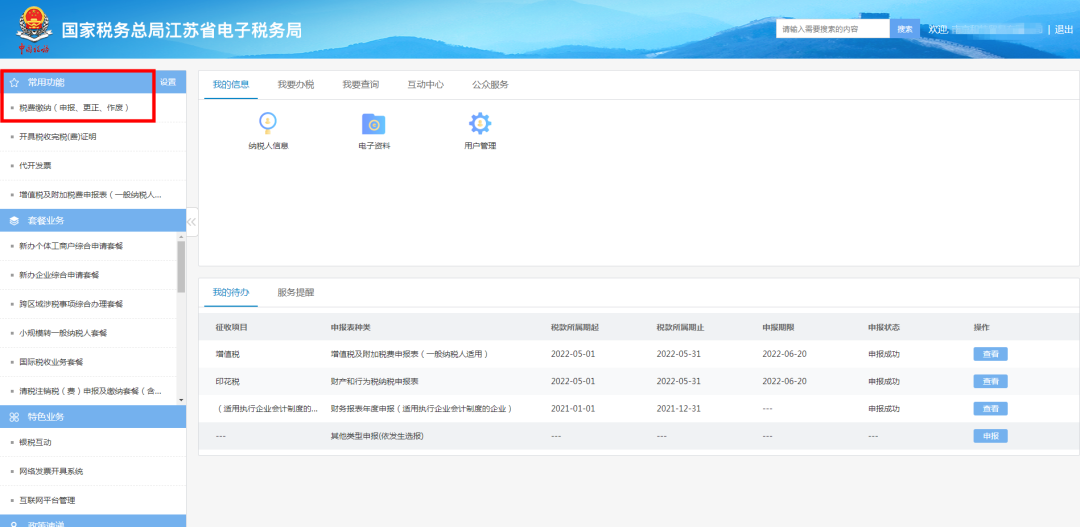The height and width of the screenshot is (527, 1080).
Task: Open 国际税收业务套餐
Action: pyautogui.click(x=51, y=362)
